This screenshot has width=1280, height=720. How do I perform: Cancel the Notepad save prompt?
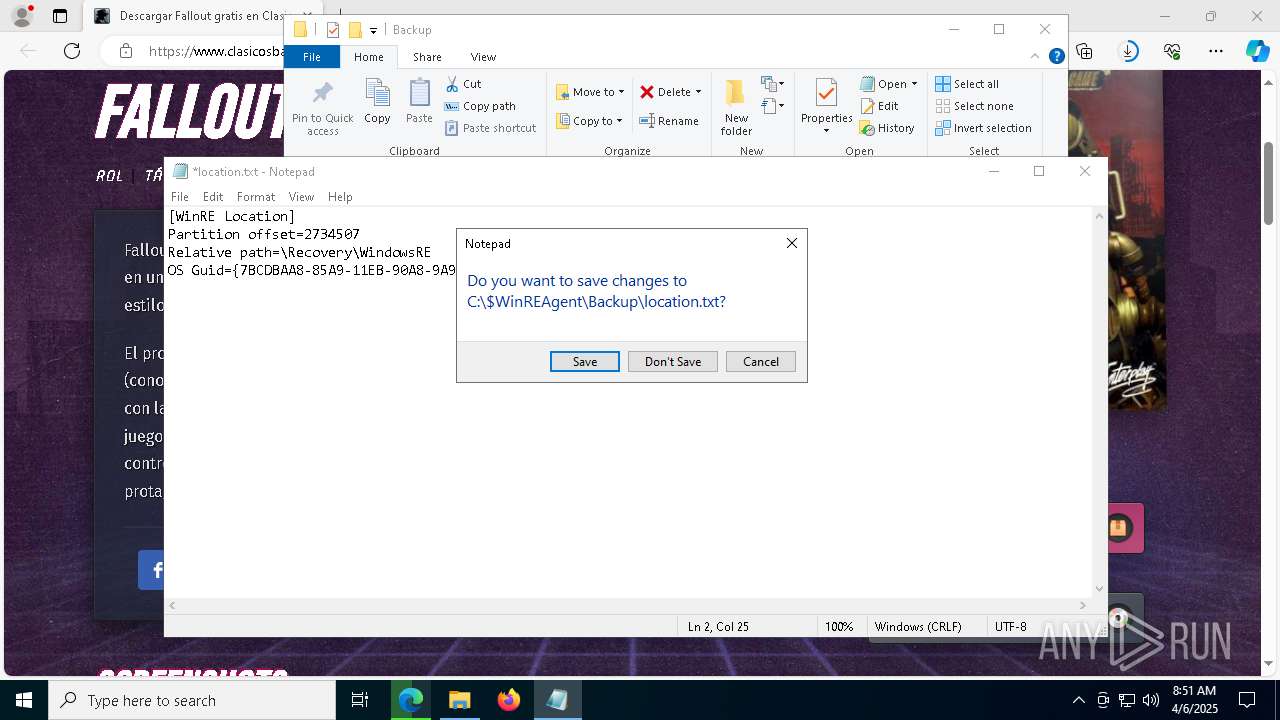tap(761, 362)
